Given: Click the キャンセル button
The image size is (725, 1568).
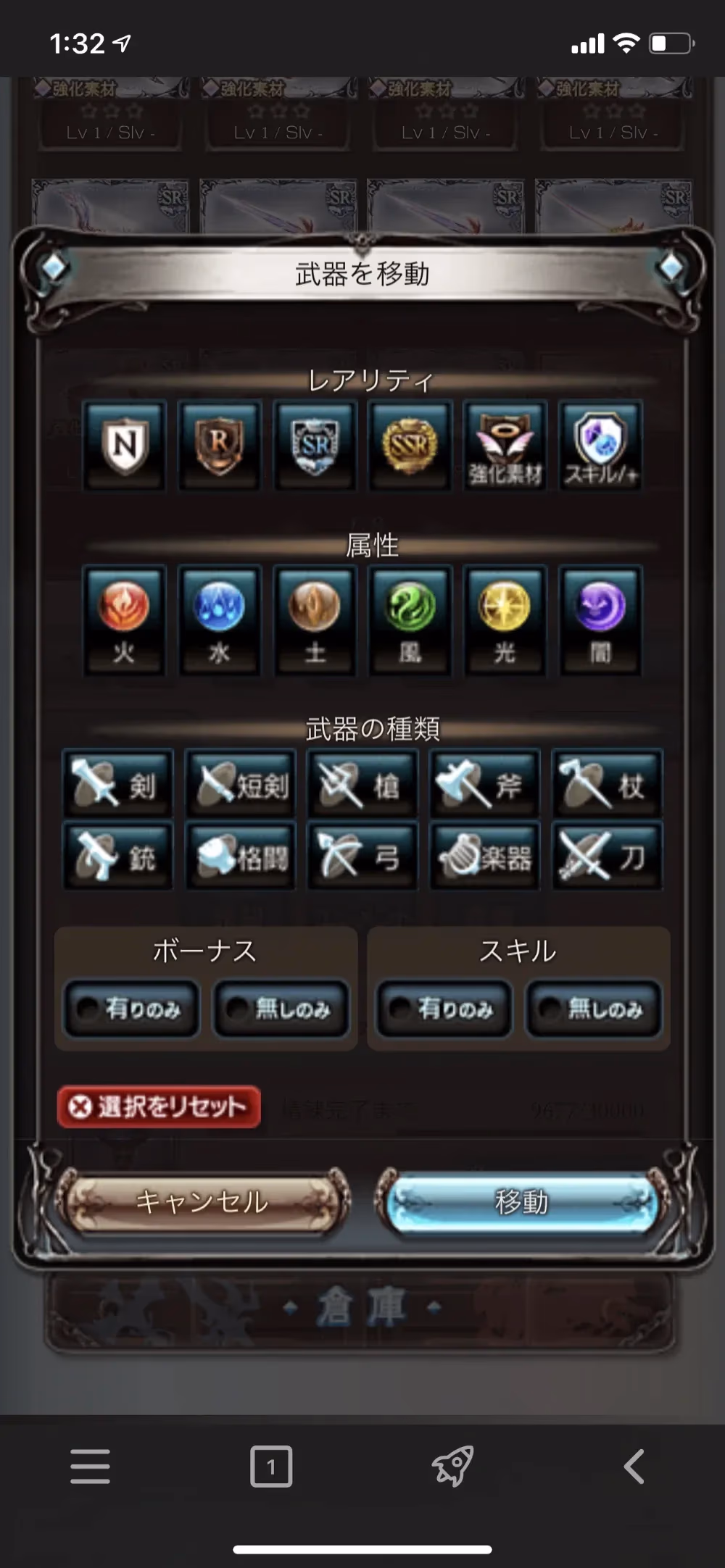Looking at the screenshot, I should click(202, 1202).
